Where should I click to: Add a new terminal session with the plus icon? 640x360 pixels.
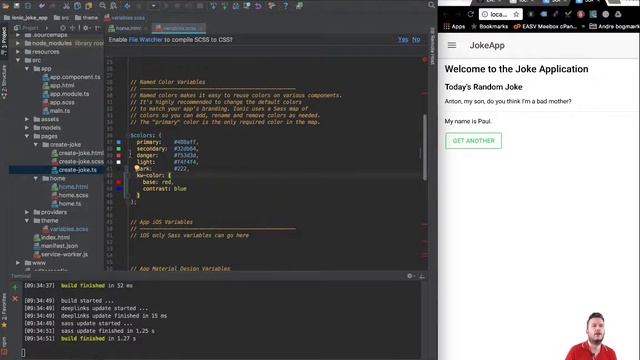(x=15, y=287)
